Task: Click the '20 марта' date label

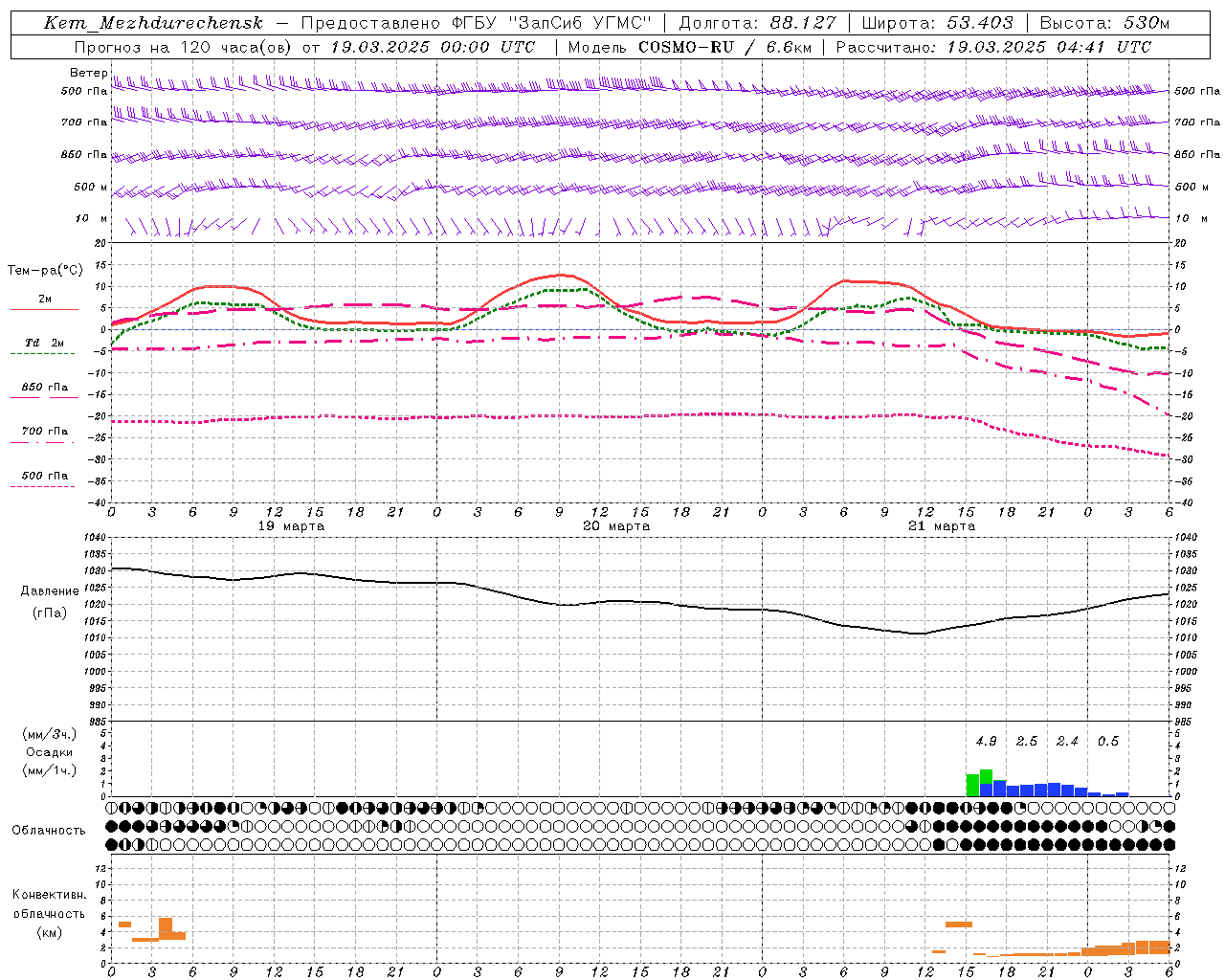Action: pos(617,526)
